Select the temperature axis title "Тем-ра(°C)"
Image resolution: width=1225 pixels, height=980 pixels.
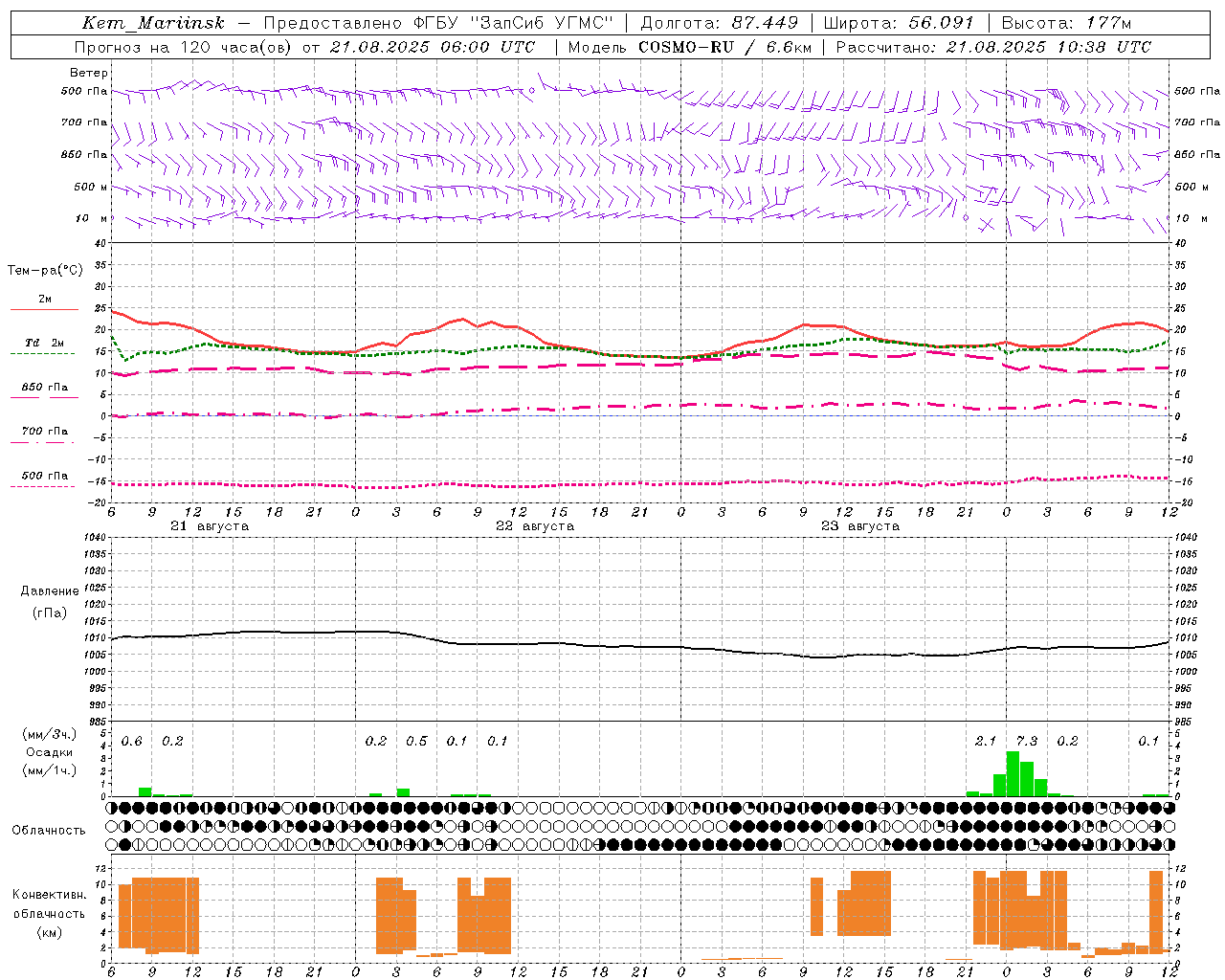point(45,271)
